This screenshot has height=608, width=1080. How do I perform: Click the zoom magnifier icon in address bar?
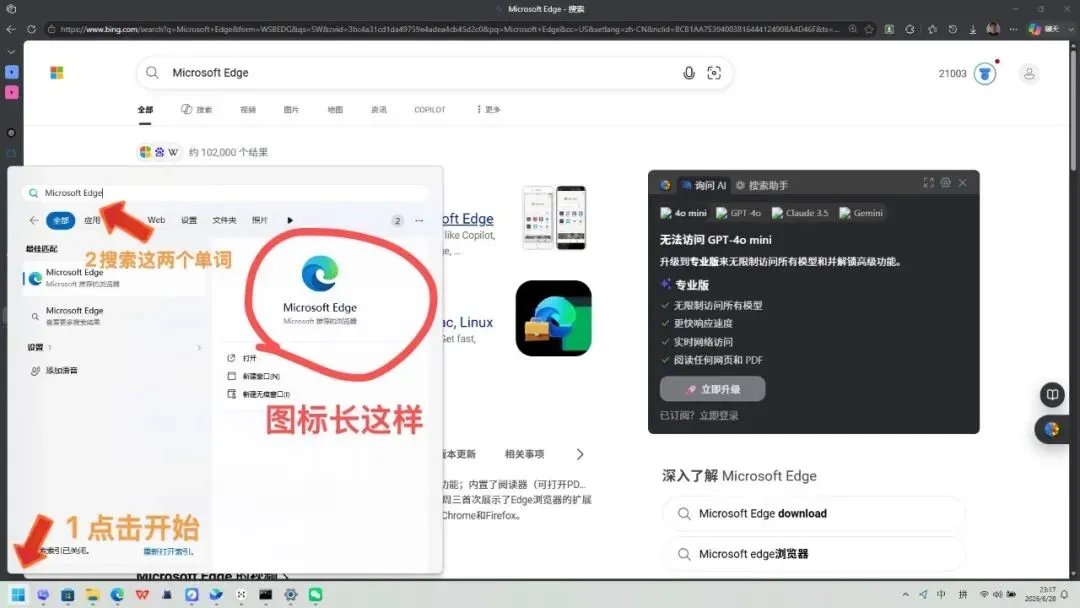(x=853, y=29)
